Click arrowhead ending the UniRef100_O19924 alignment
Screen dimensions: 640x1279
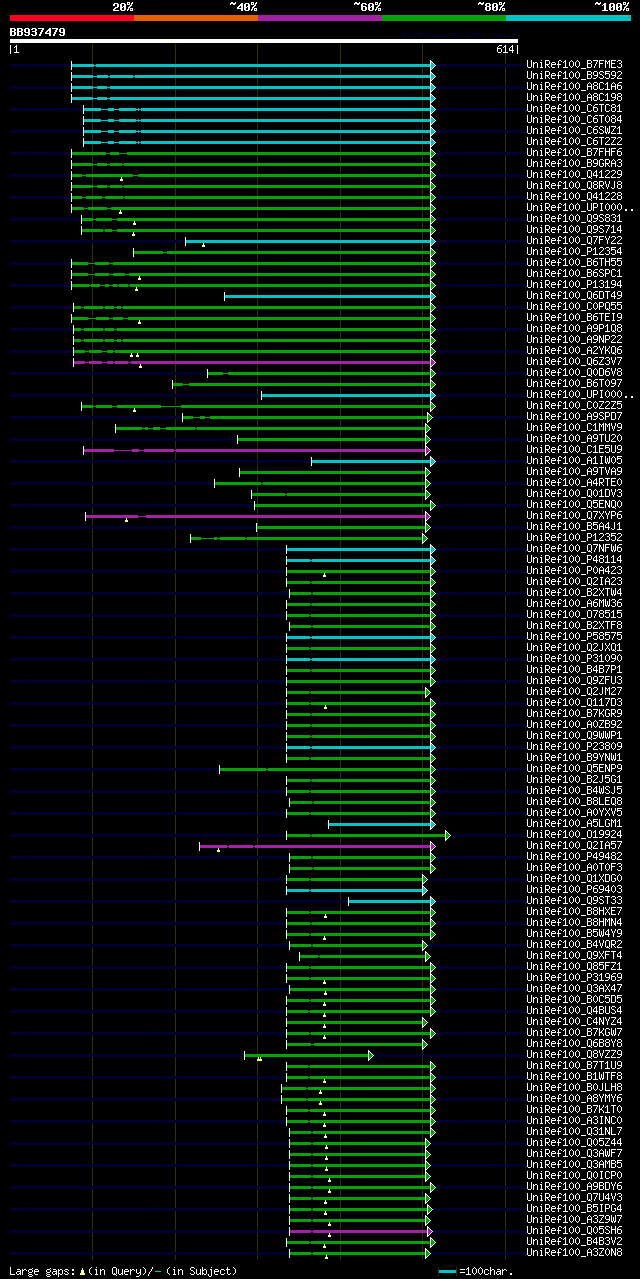(x=447, y=835)
